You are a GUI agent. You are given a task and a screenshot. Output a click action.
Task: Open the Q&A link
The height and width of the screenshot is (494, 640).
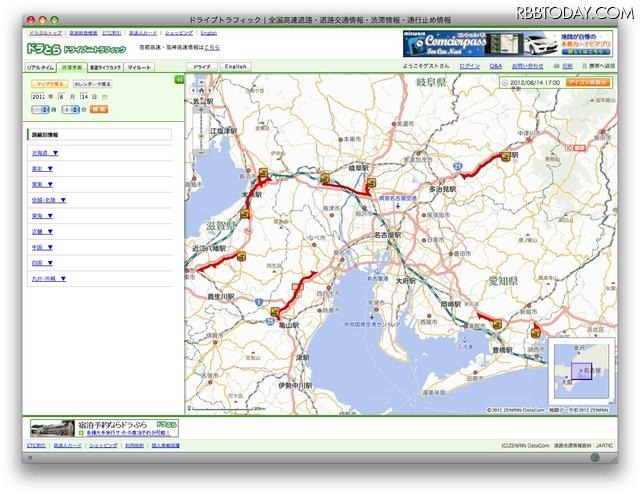(x=496, y=66)
